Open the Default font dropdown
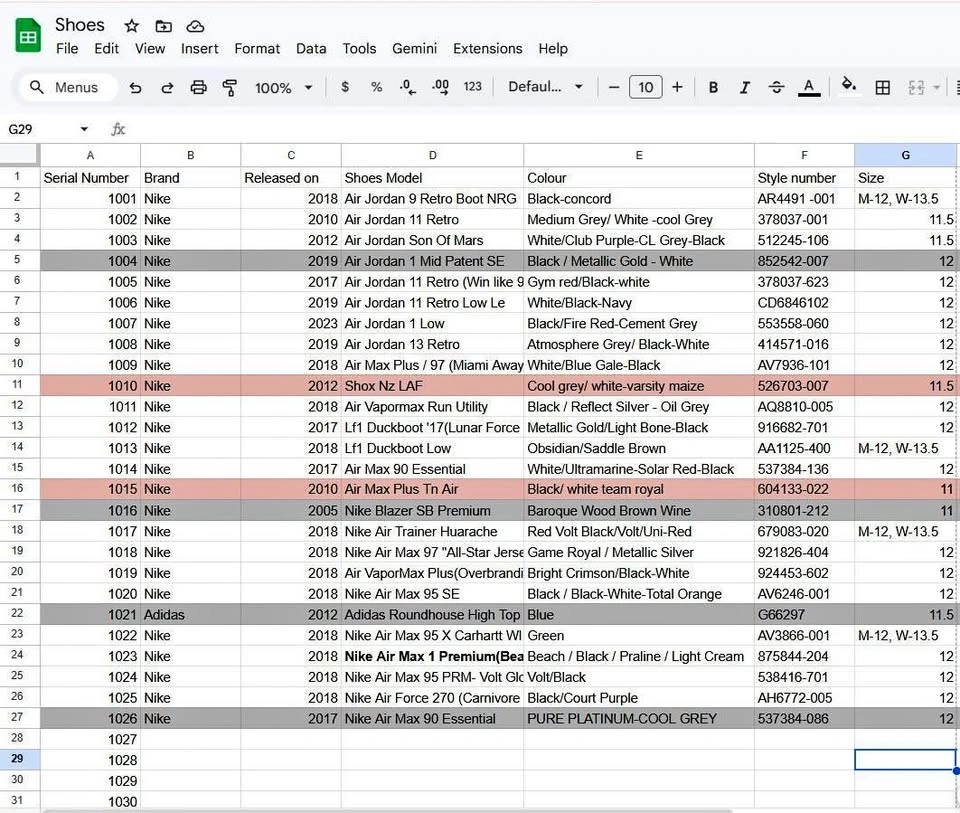The image size is (960, 813). tap(545, 87)
